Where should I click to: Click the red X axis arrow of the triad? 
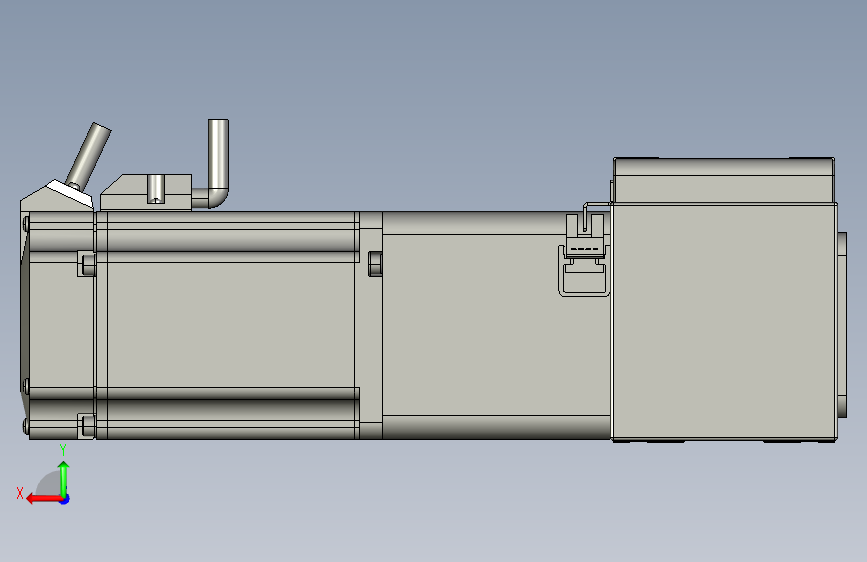click(44, 499)
